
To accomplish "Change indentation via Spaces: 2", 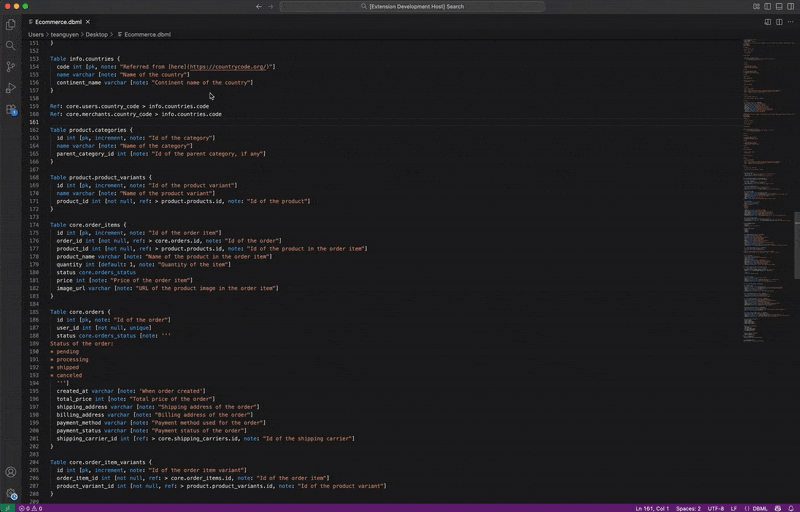I will pyautogui.click(x=688, y=508).
